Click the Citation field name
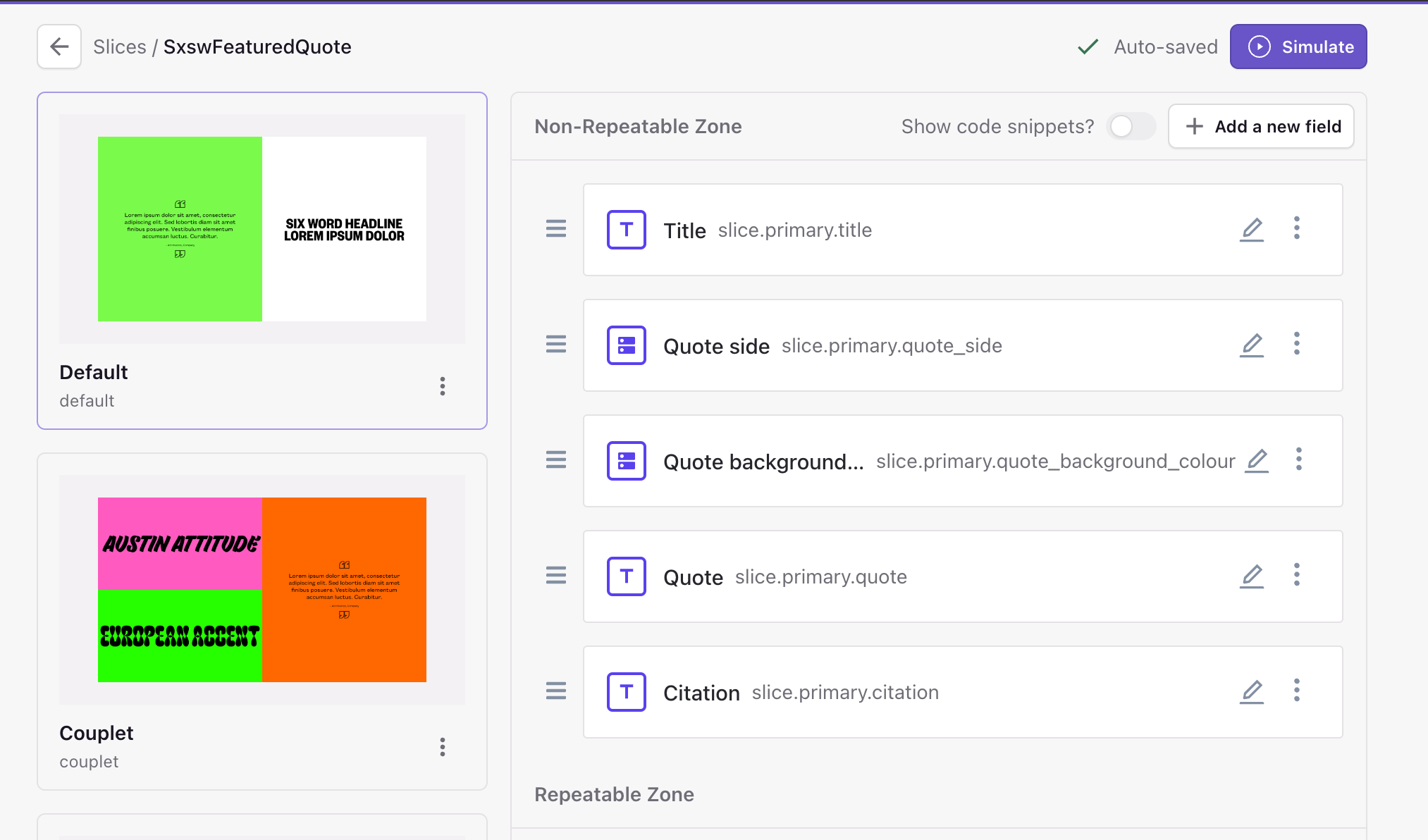The image size is (1428, 840). pyautogui.click(x=701, y=693)
